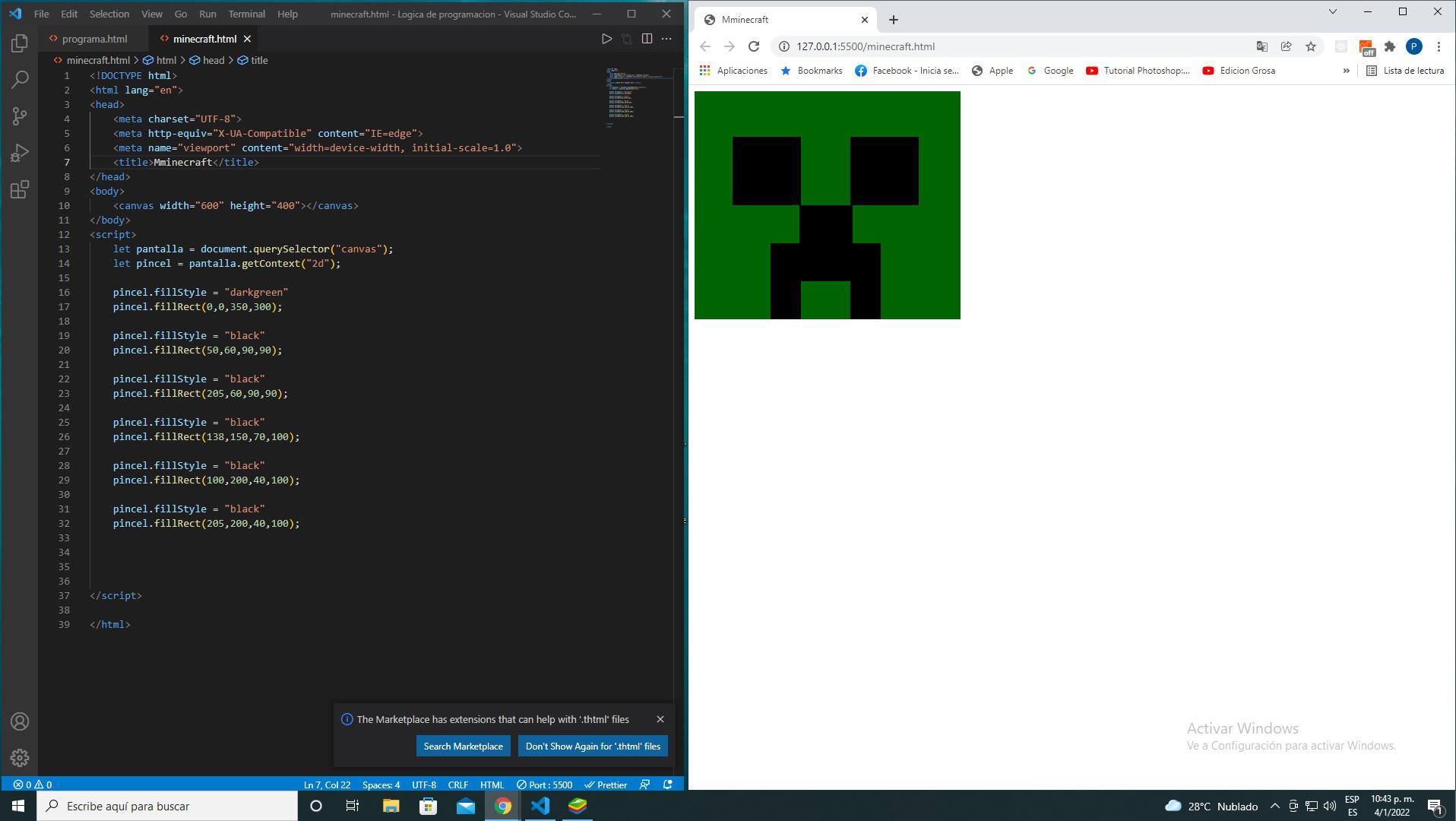The width and height of the screenshot is (1456, 821).
Task: Open Chrome's three-dot menu
Action: pos(1439,46)
